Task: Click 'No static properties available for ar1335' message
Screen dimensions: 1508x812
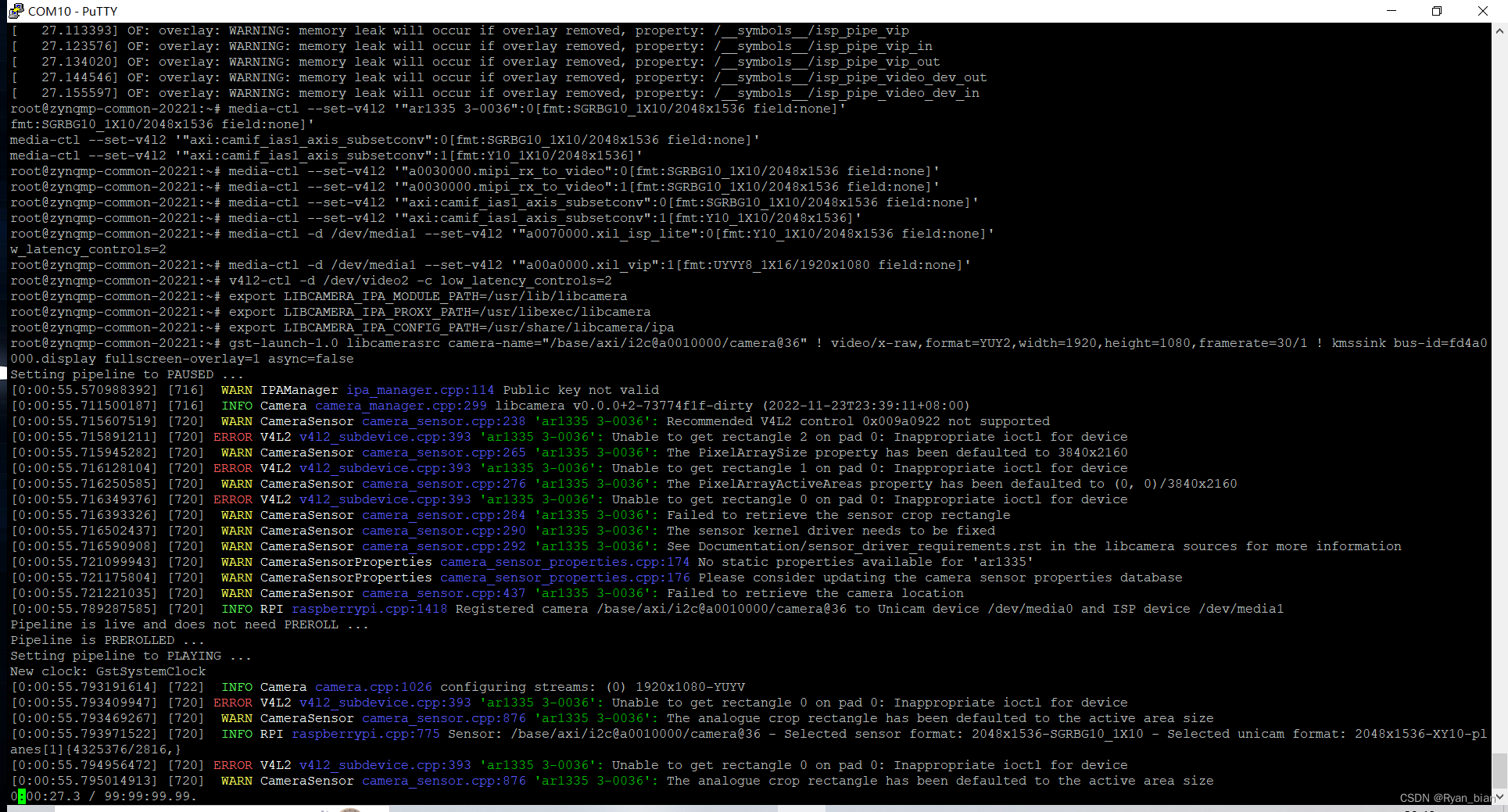Action: coord(866,562)
